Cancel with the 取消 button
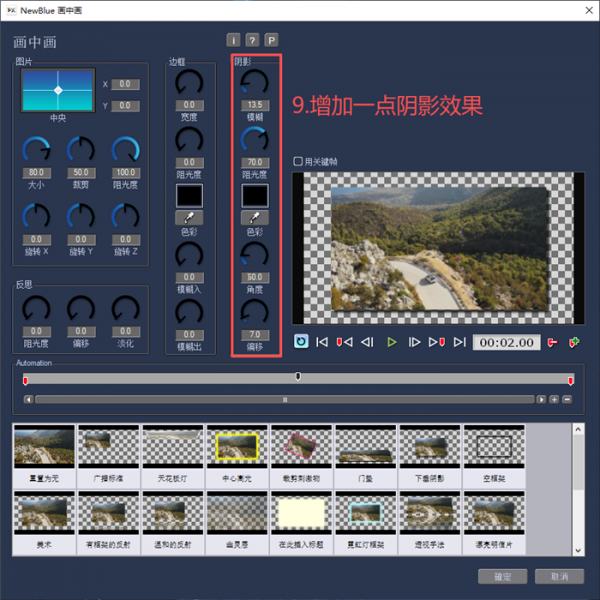 [x=559, y=576]
